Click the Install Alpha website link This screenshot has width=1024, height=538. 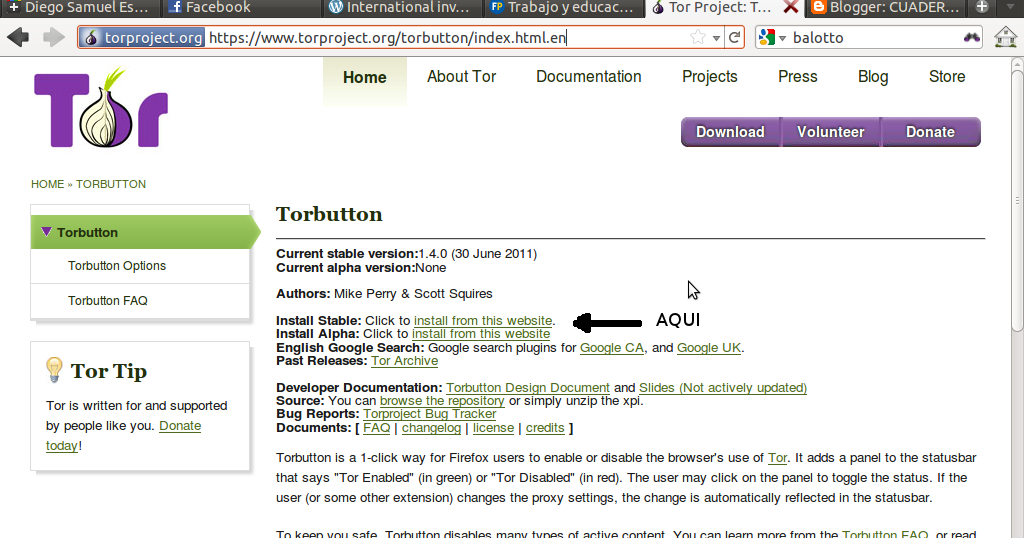click(x=481, y=334)
